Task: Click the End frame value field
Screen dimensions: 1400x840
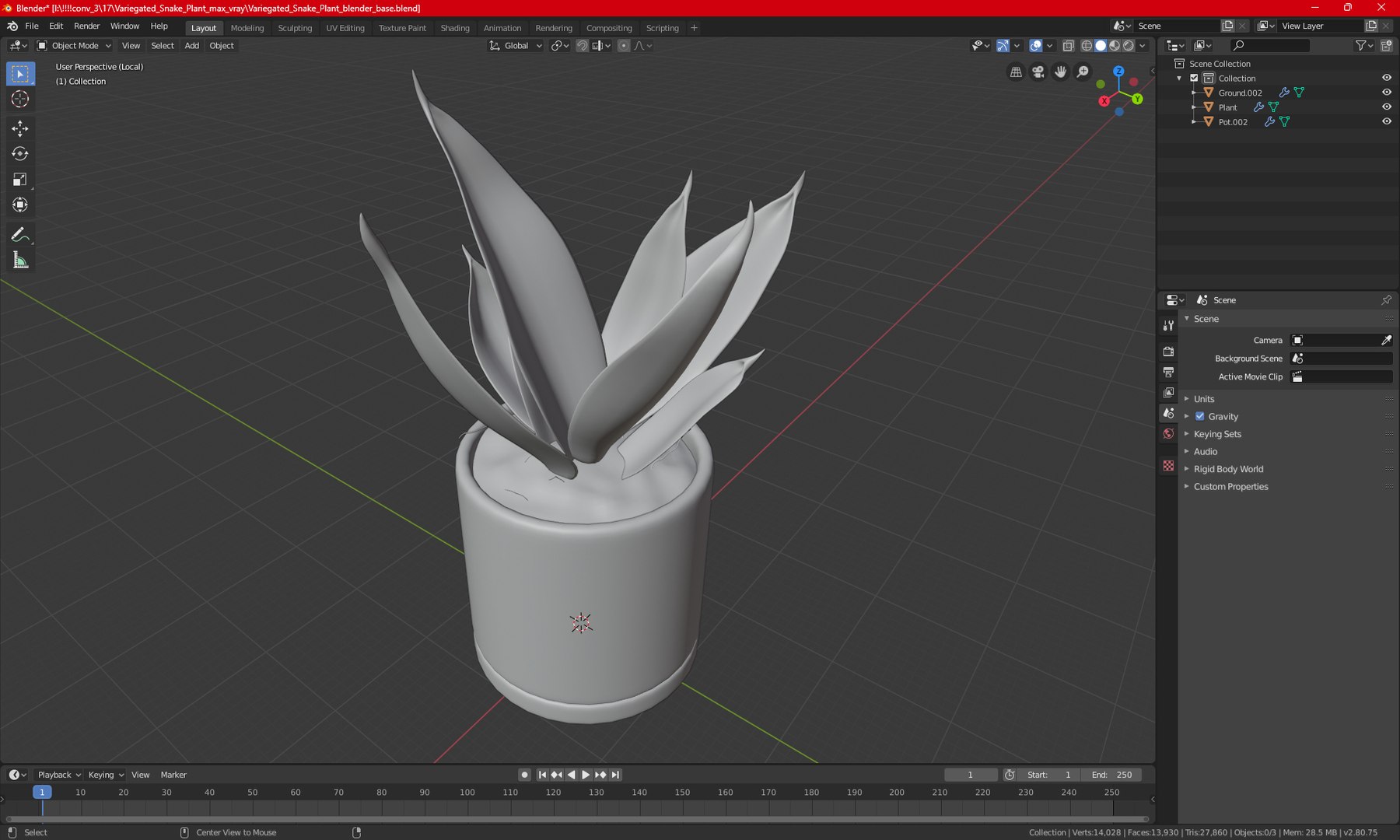Action: 1111,775
